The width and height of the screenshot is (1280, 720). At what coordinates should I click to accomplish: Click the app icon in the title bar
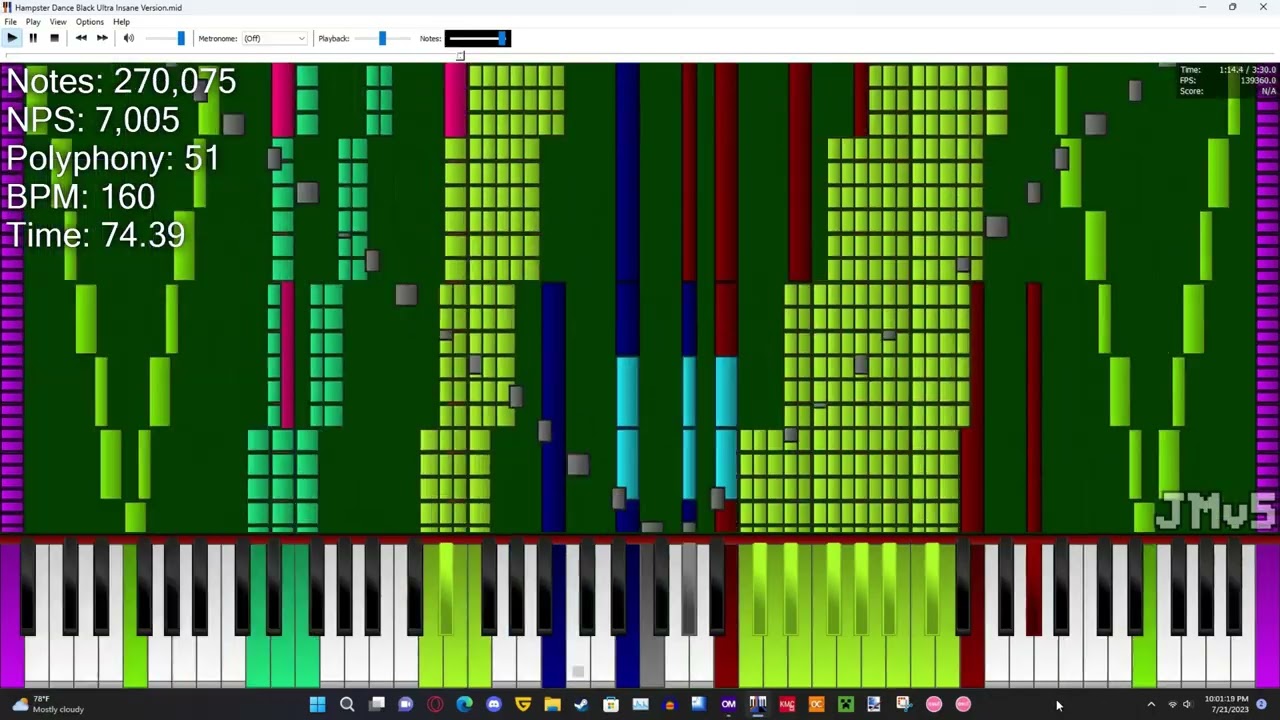tap(8, 7)
